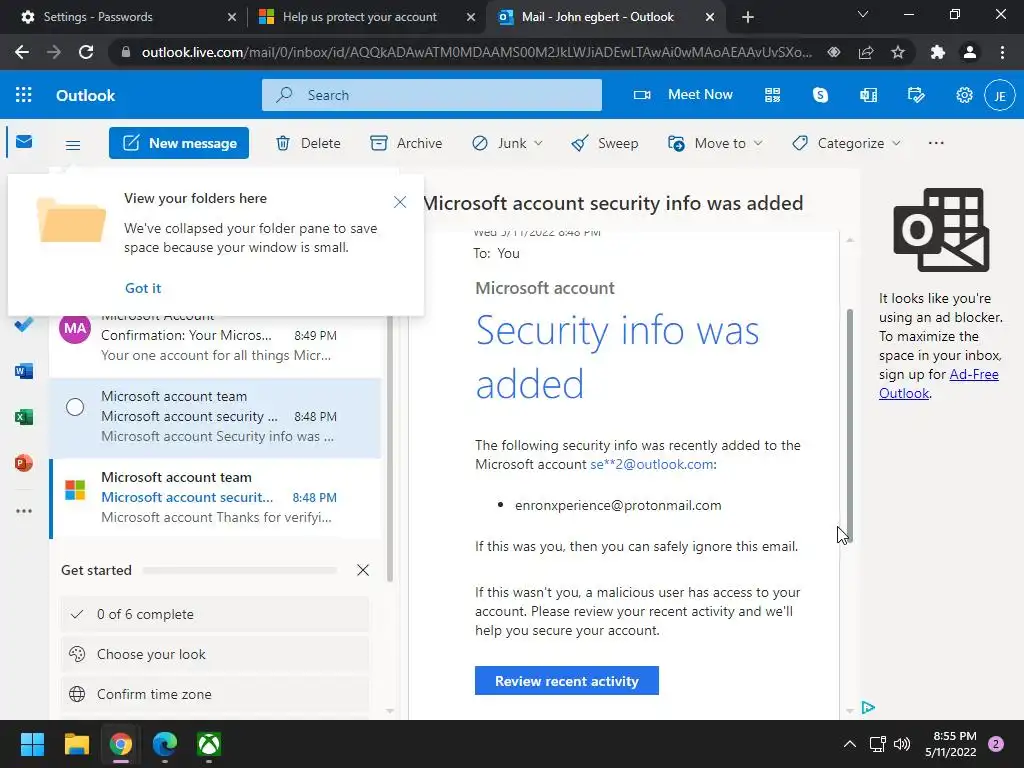
Task: Open Skype from the Outlook header
Action: 820,95
